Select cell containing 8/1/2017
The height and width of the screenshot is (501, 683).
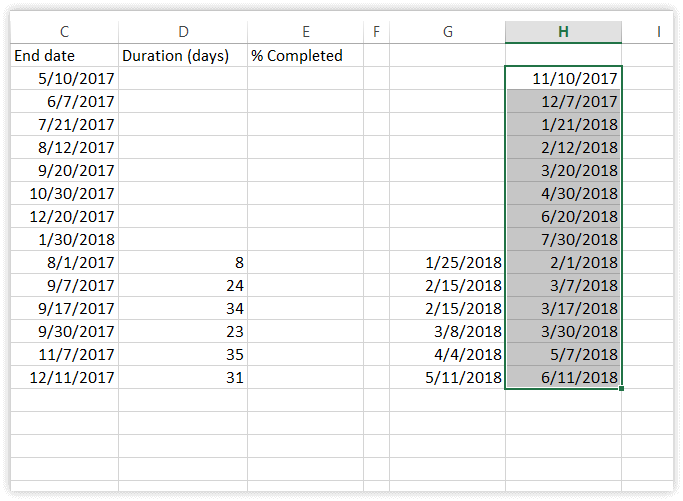(64, 262)
